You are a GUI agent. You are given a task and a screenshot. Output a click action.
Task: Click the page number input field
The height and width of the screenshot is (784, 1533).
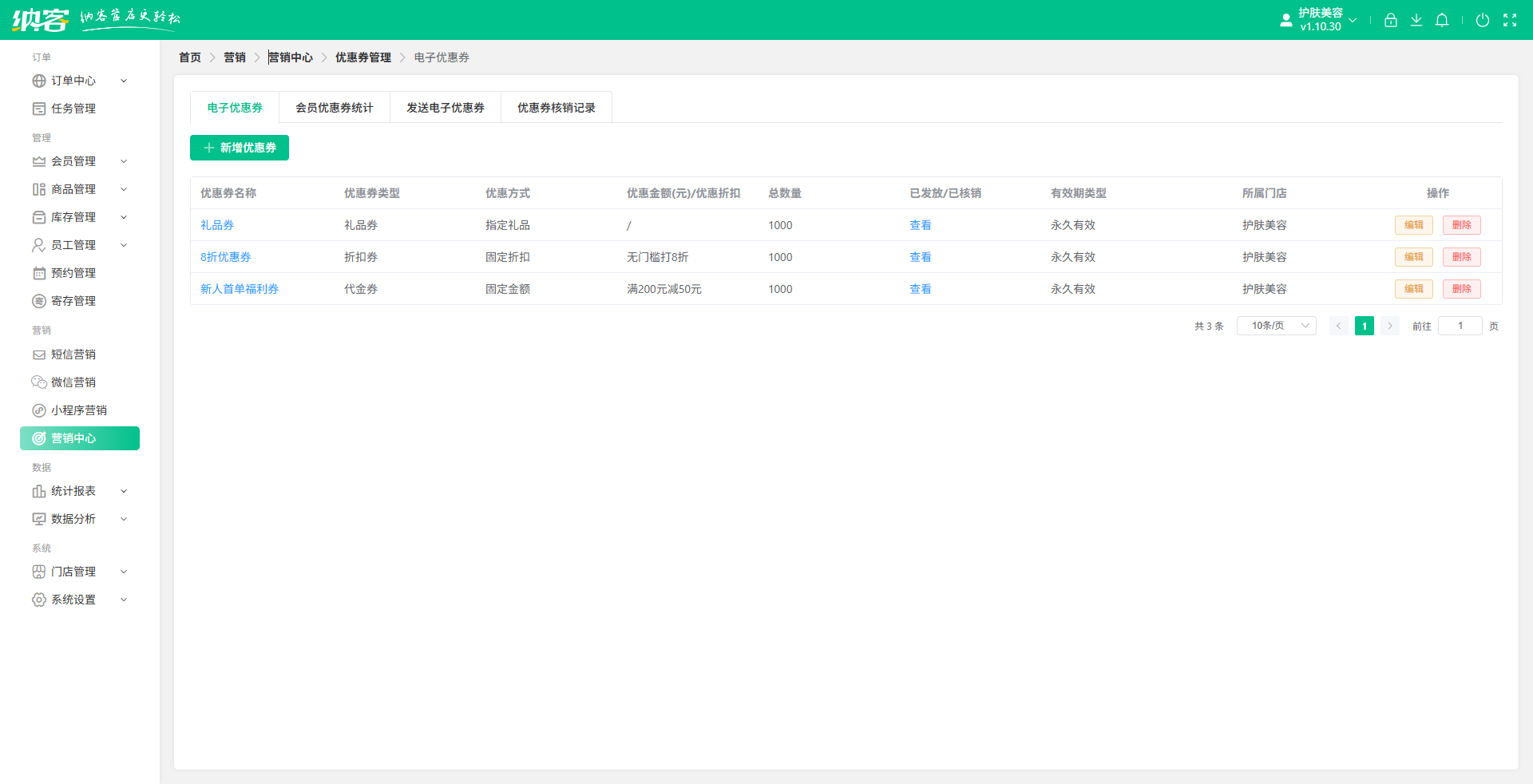[1460, 326]
